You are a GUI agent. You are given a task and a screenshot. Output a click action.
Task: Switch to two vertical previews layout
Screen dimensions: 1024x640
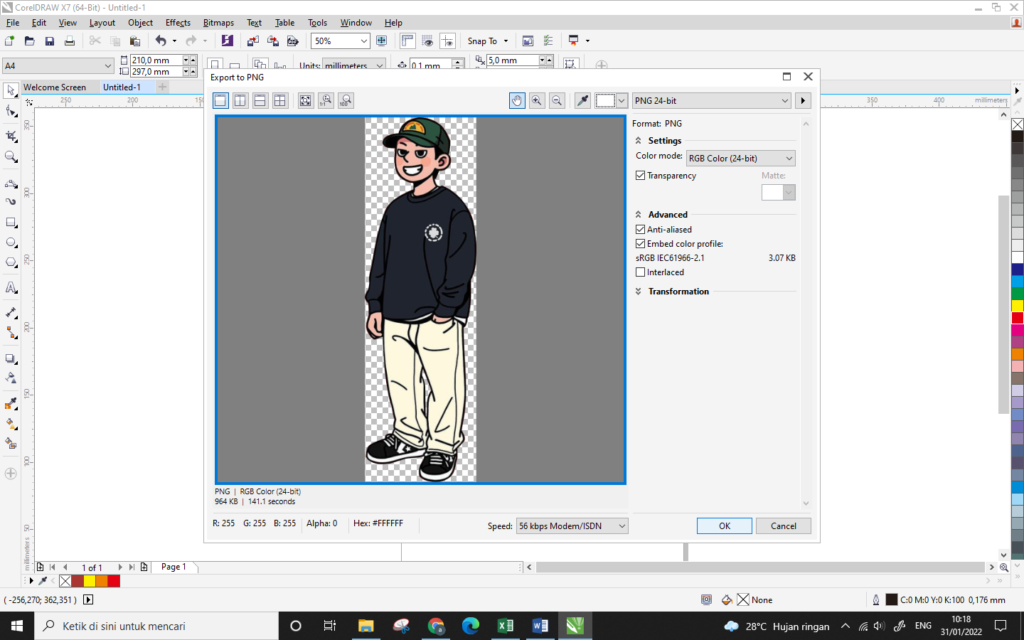(x=238, y=100)
